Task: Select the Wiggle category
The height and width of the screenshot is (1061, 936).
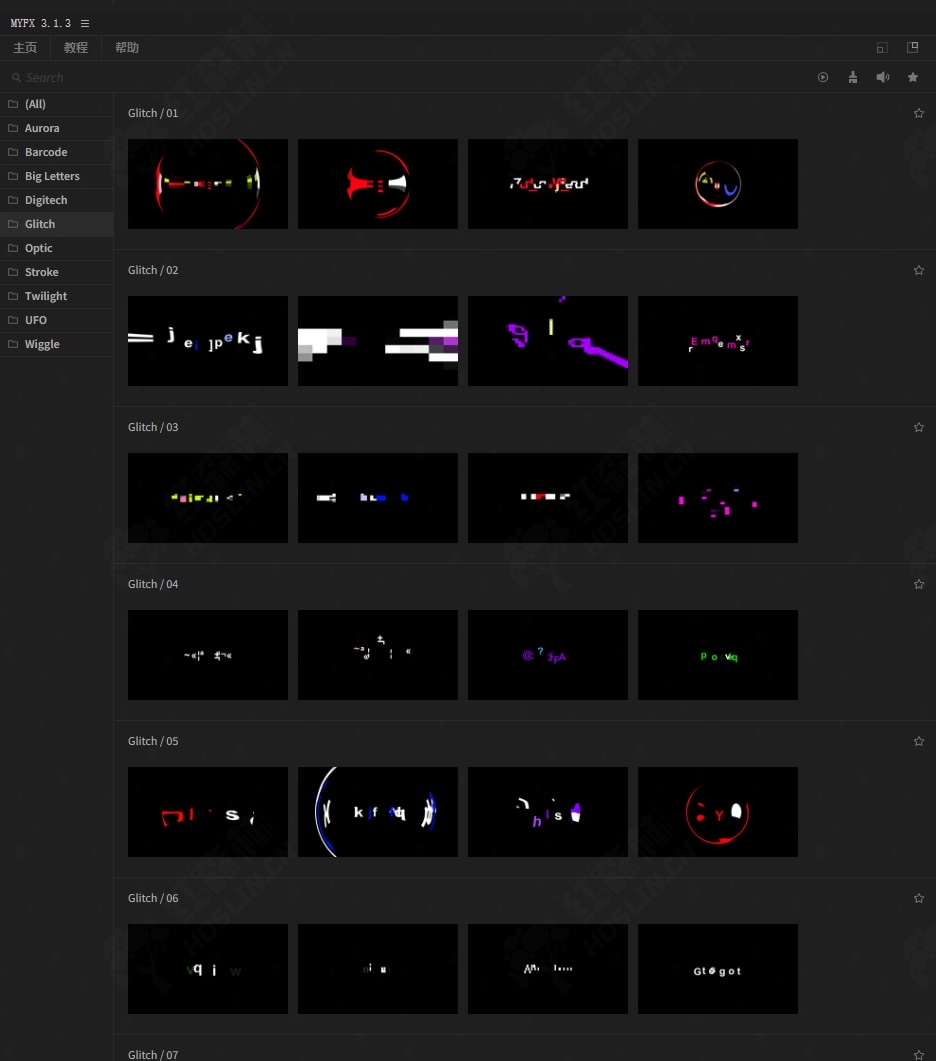Action: point(57,344)
